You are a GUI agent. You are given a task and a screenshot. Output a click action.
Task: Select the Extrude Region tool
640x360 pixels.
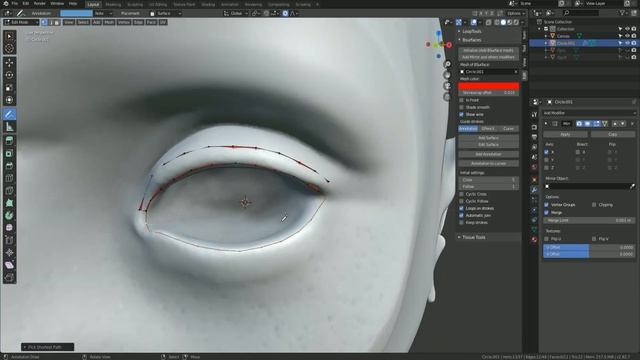point(9,141)
